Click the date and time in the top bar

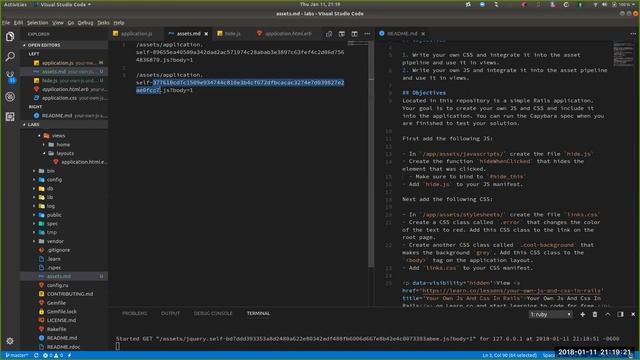(320, 4)
